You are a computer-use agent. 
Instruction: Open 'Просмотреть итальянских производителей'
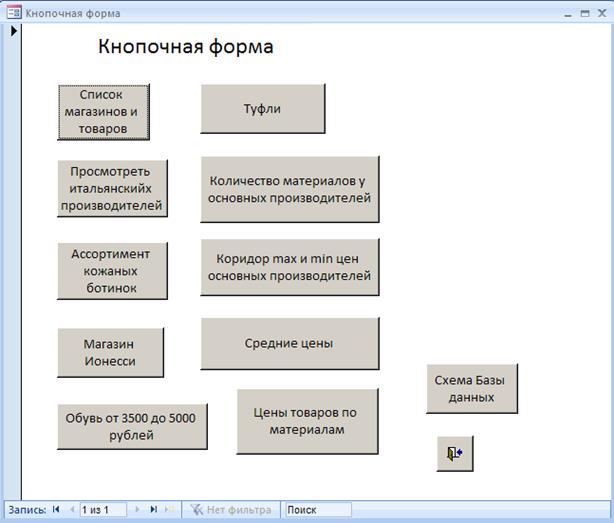(110, 188)
